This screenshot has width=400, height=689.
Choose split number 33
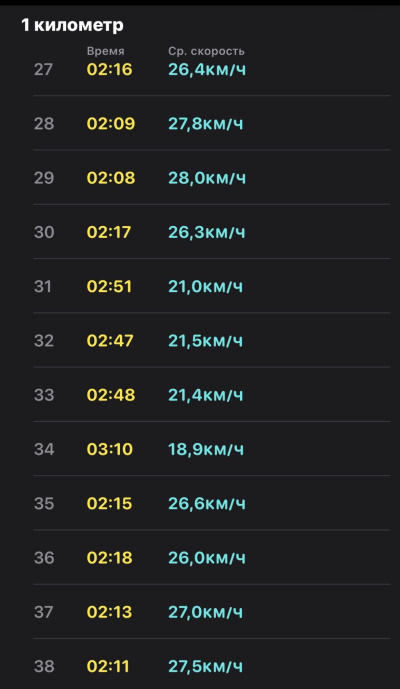click(x=44, y=395)
